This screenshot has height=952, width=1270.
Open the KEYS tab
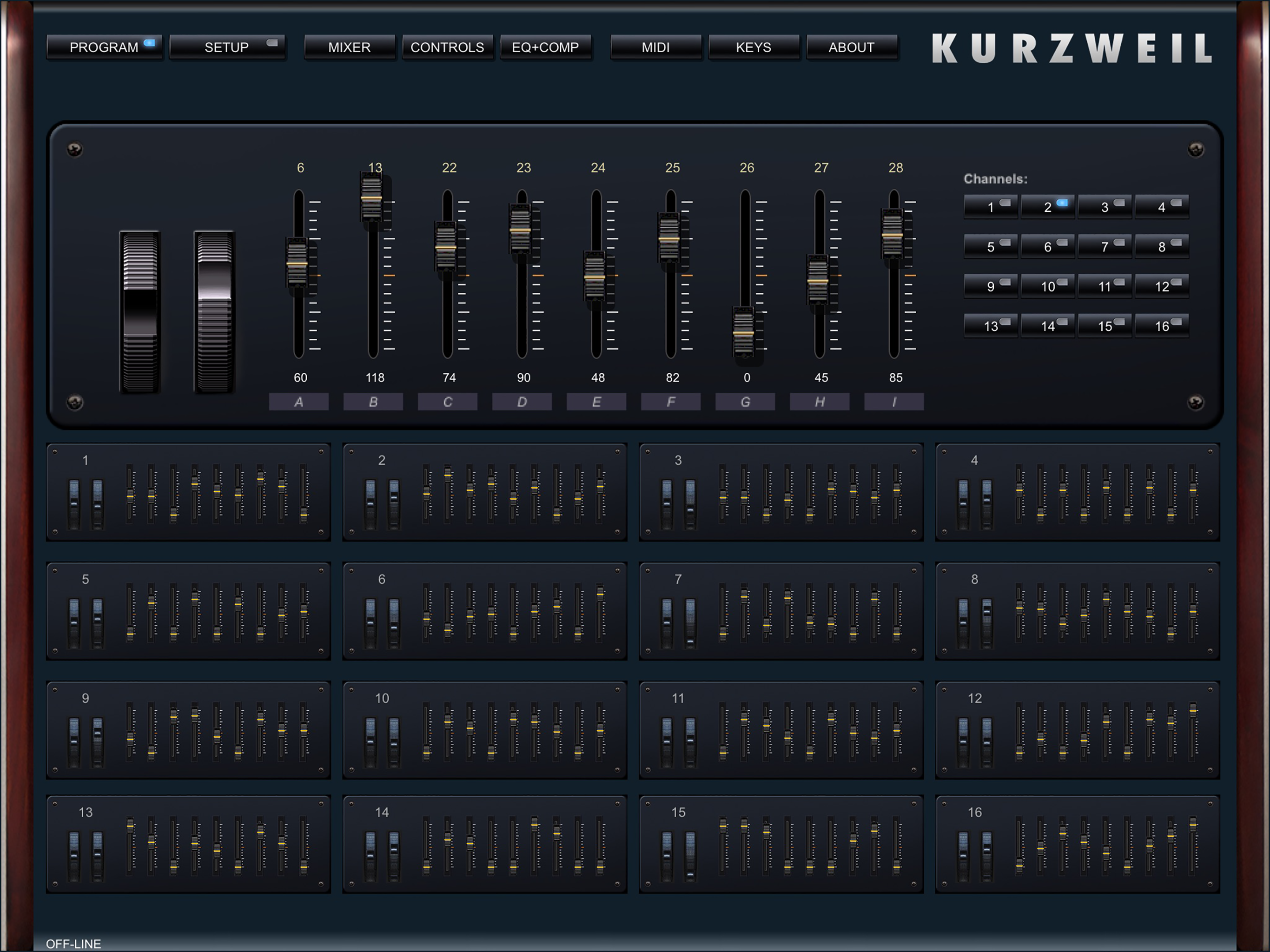[x=753, y=47]
